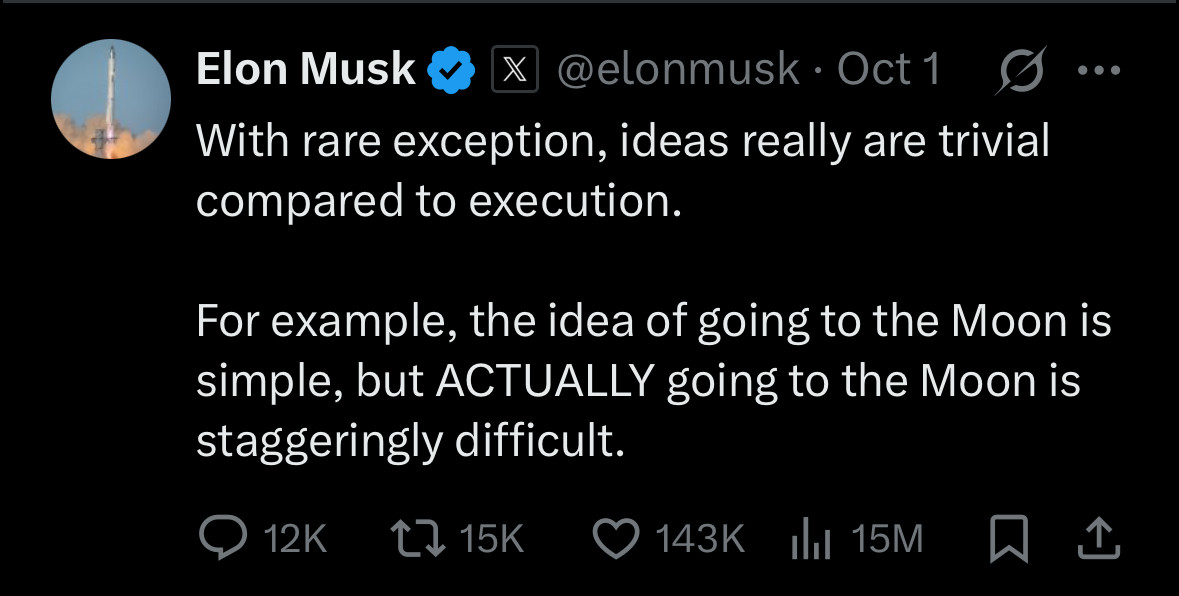Click the blue verified checkmark badge
The height and width of the screenshot is (596, 1179).
[451, 70]
